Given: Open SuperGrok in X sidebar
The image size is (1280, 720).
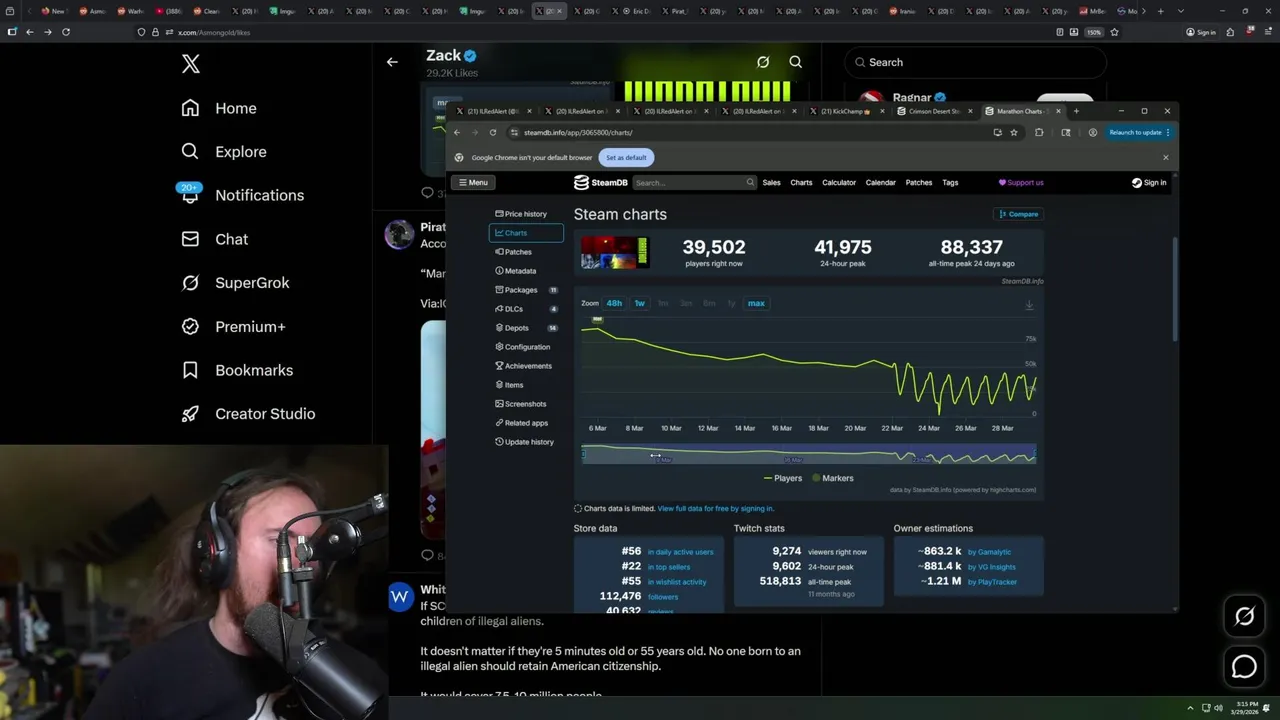Looking at the screenshot, I should (x=235, y=283).
